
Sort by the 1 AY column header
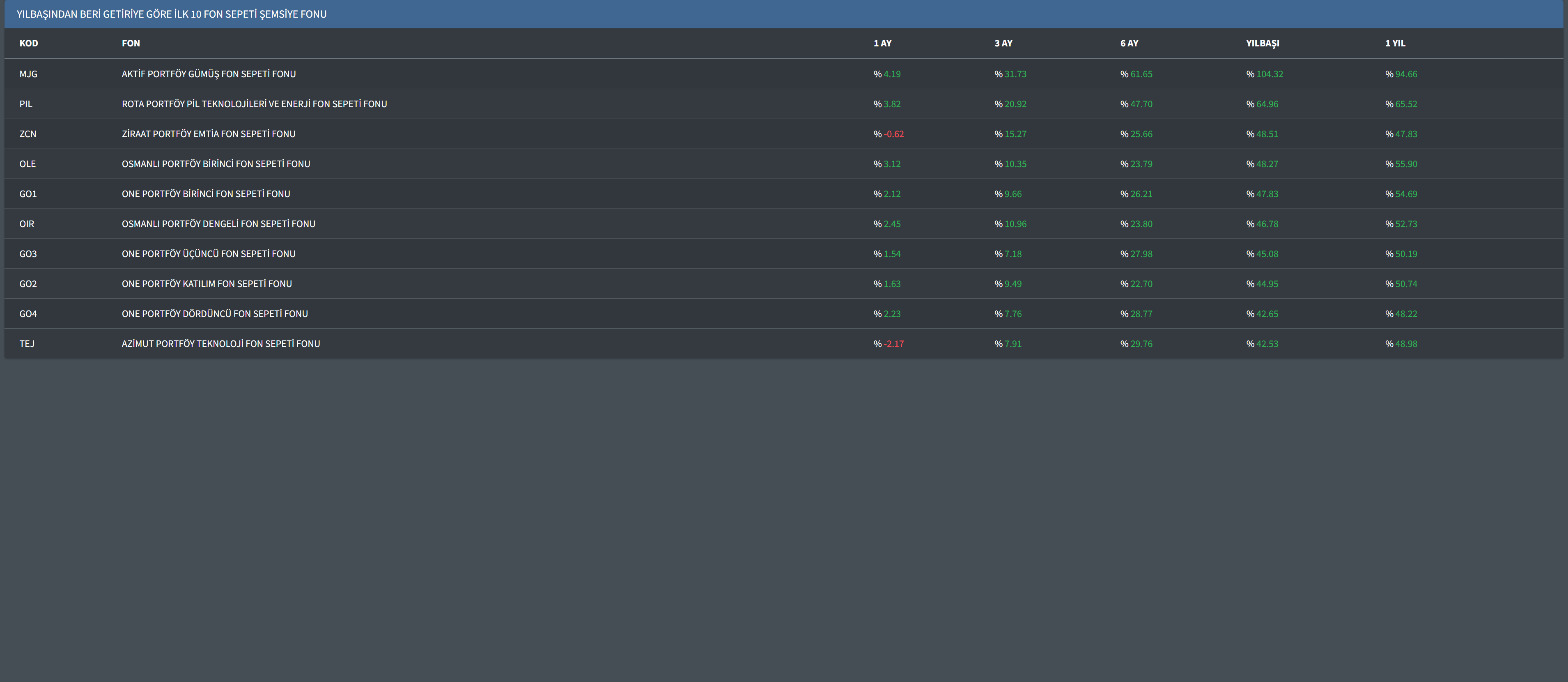[882, 43]
